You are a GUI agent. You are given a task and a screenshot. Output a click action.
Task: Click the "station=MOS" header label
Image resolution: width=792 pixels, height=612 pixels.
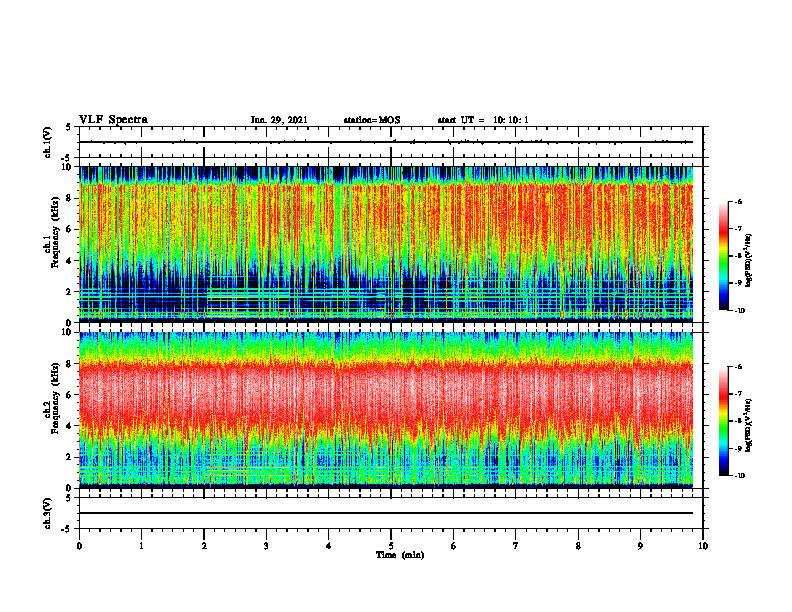tap(372, 120)
